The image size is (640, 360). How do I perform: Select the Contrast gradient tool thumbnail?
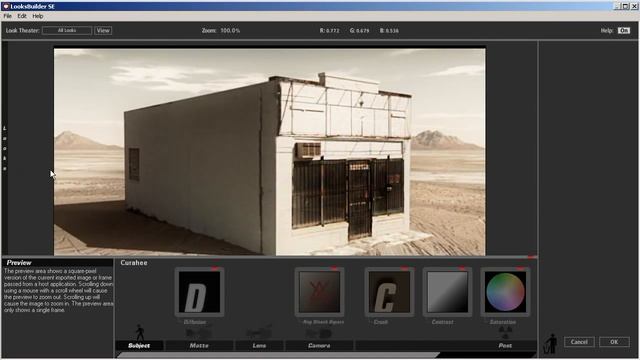(447, 292)
